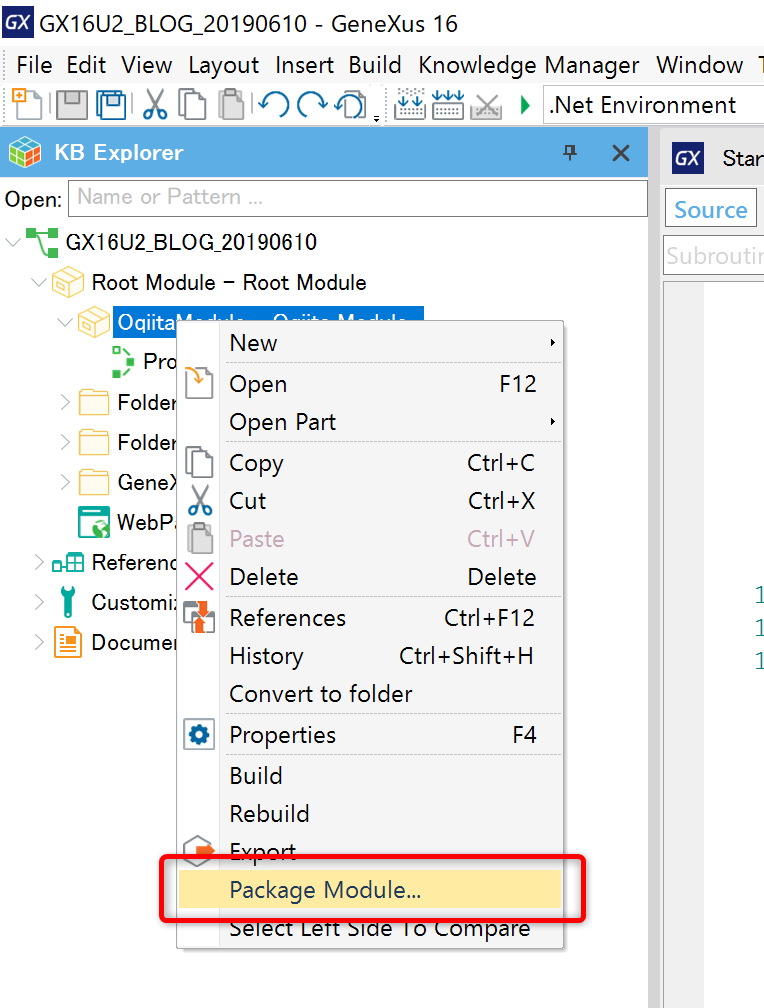Click the Rebuild All toolbar icon
The height and width of the screenshot is (1008, 764).
pyautogui.click(x=448, y=104)
